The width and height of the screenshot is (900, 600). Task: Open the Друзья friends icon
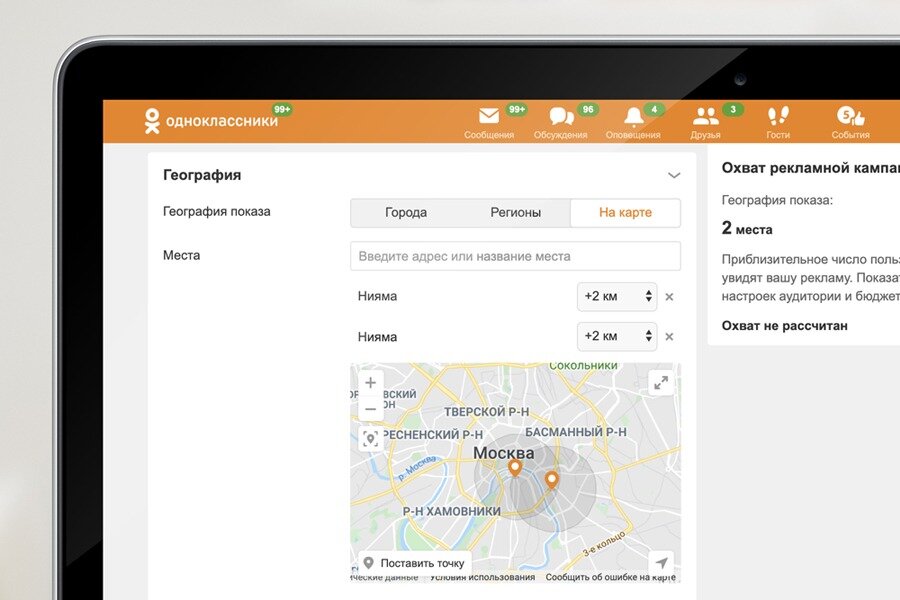pos(705,116)
